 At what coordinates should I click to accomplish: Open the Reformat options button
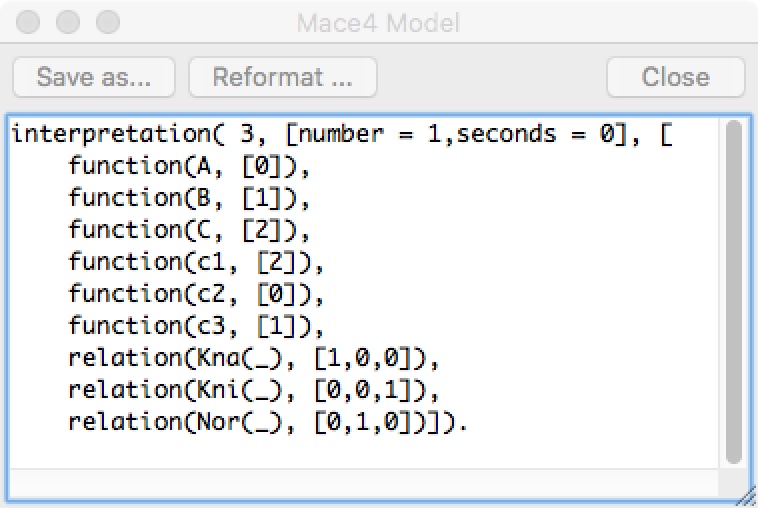[282, 77]
